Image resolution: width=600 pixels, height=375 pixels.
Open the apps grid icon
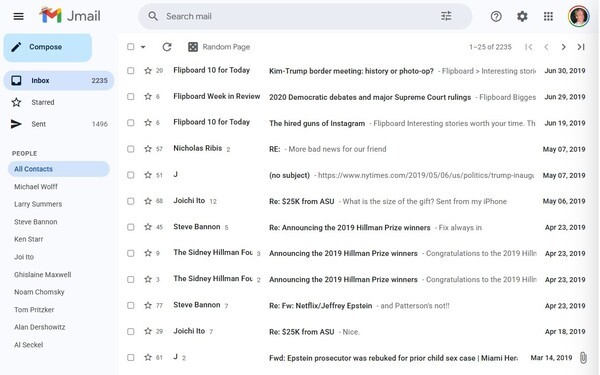[548, 16]
